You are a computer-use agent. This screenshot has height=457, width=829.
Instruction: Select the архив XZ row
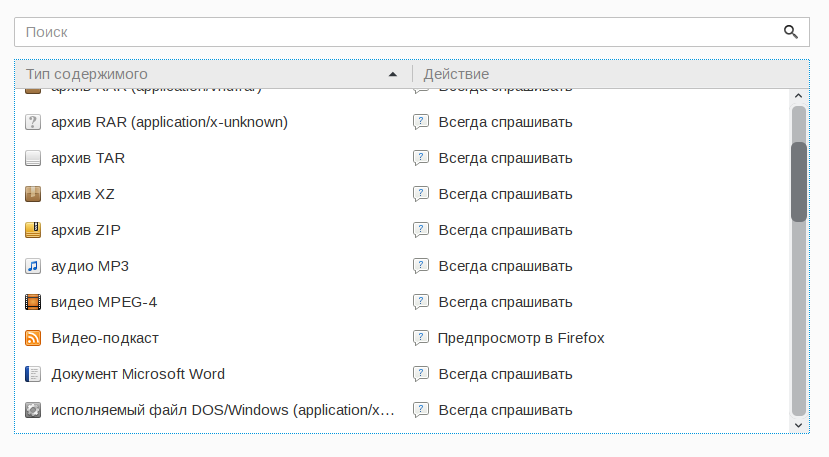pyautogui.click(x=403, y=194)
